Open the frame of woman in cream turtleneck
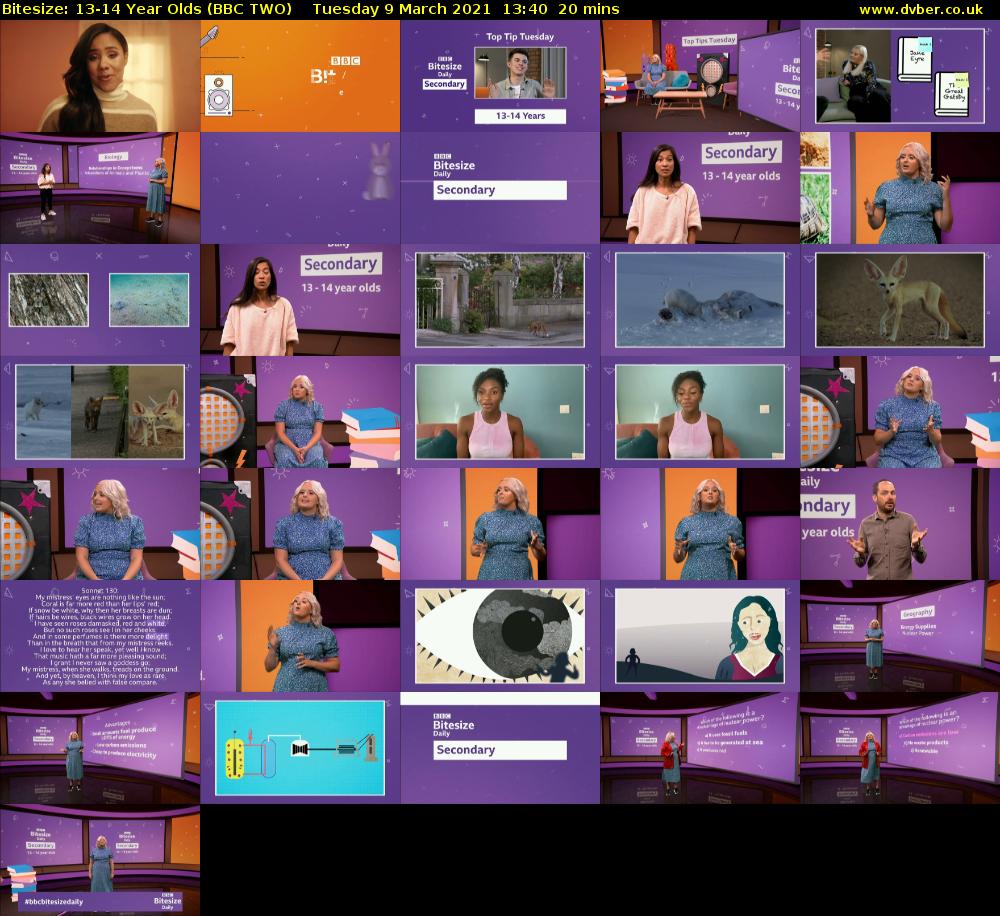The height and width of the screenshot is (916, 1000). pyautogui.click(x=100, y=76)
